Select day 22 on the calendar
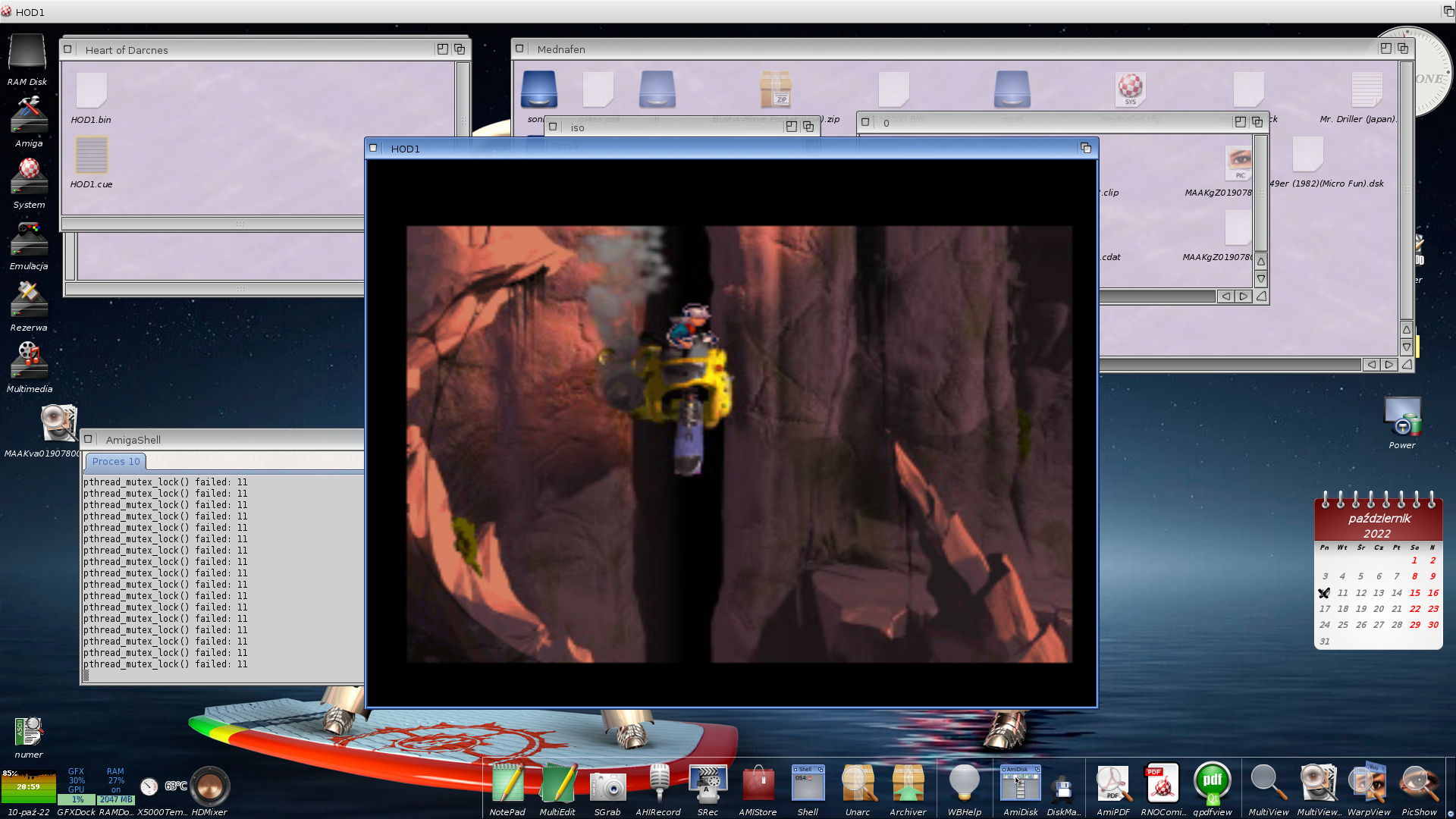This screenshot has height=819, width=1456. tap(1415, 609)
